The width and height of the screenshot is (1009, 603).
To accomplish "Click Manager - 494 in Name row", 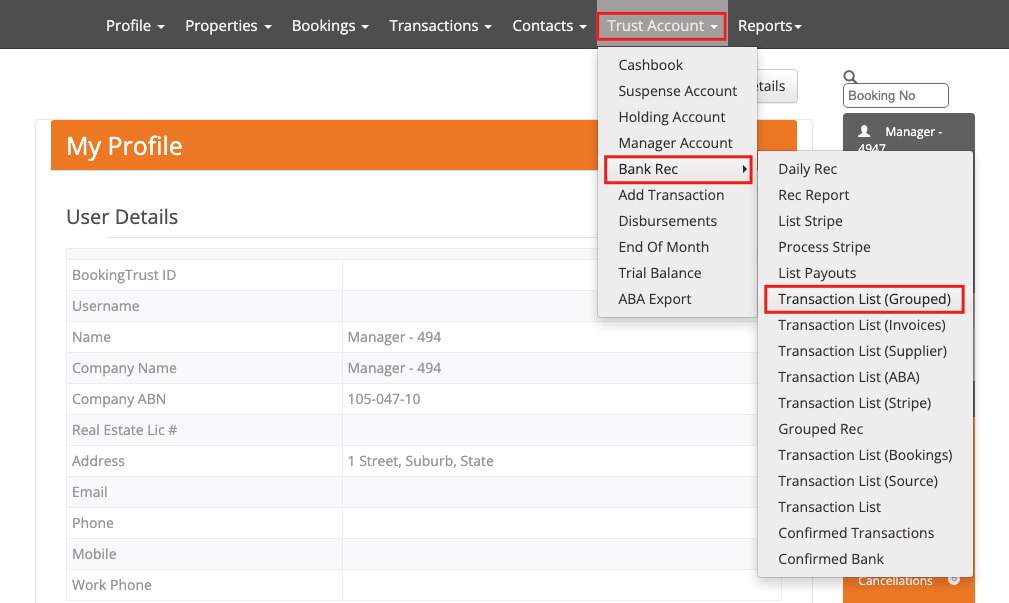I will pos(394,337).
